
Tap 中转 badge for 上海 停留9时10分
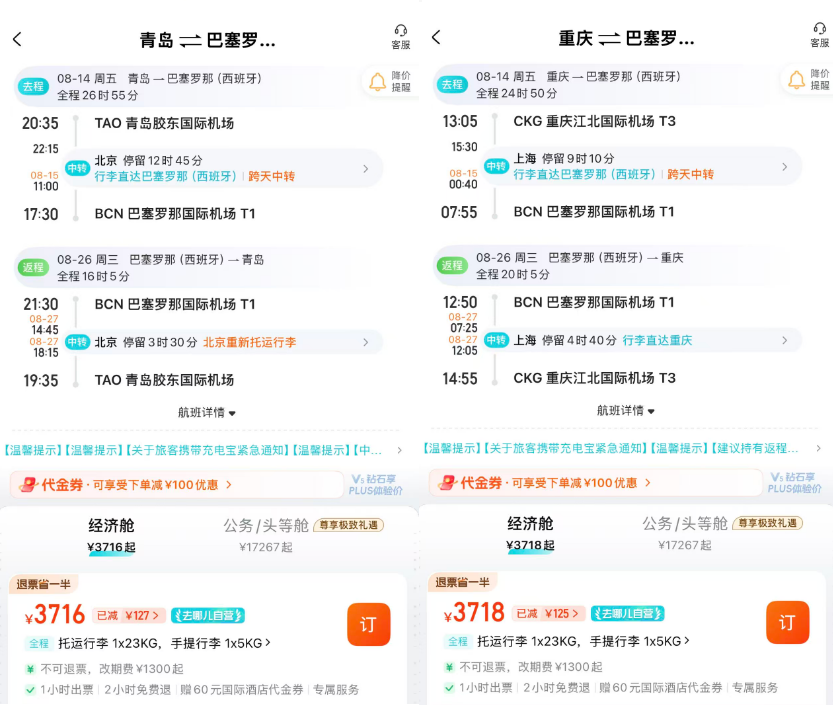point(496,166)
